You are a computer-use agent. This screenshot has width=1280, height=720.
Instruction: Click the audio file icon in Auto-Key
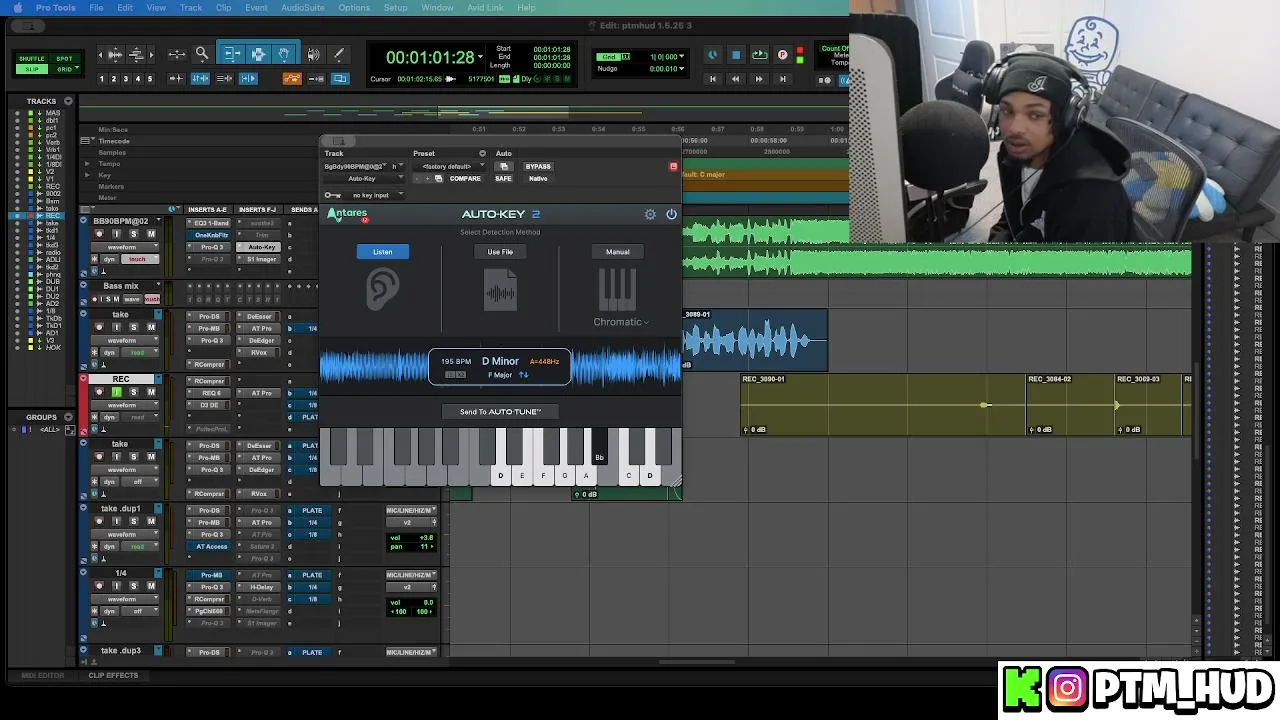tap(500, 291)
